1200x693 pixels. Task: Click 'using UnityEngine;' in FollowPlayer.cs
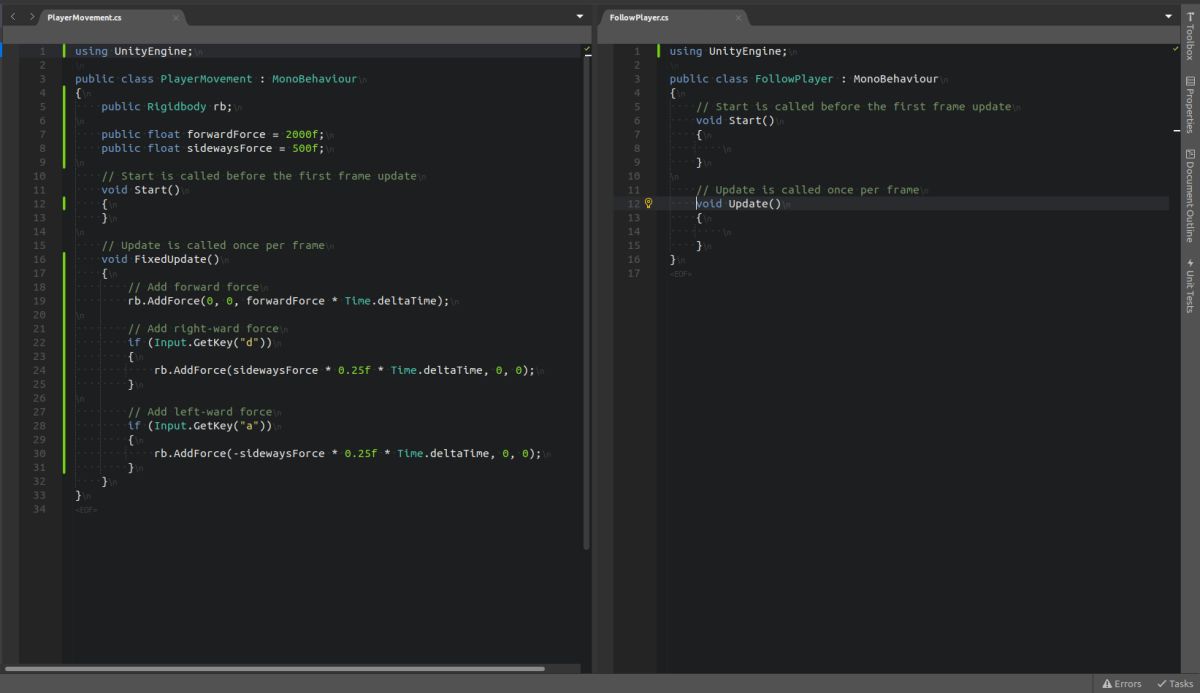[x=728, y=51]
